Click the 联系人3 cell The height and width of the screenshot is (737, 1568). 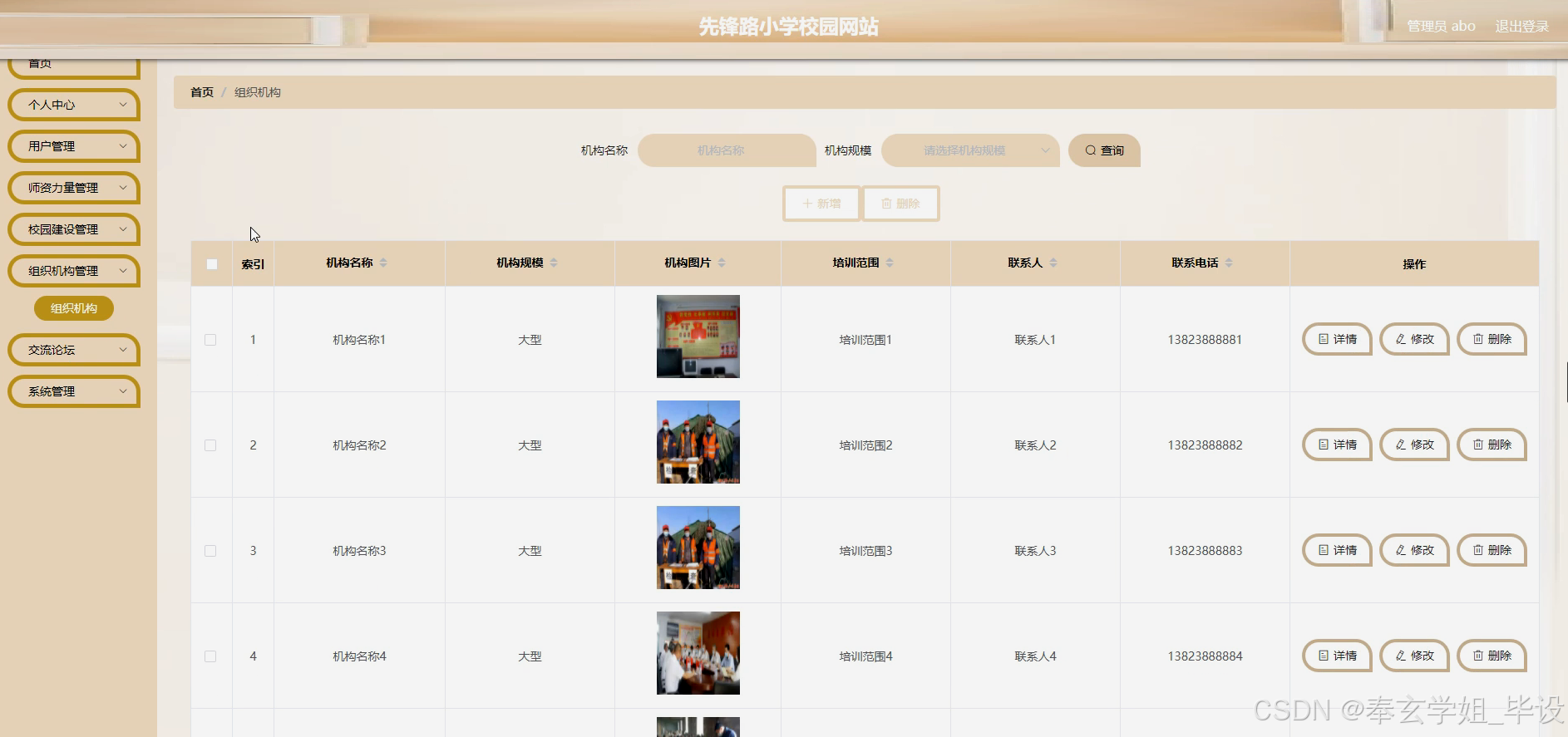point(1035,551)
